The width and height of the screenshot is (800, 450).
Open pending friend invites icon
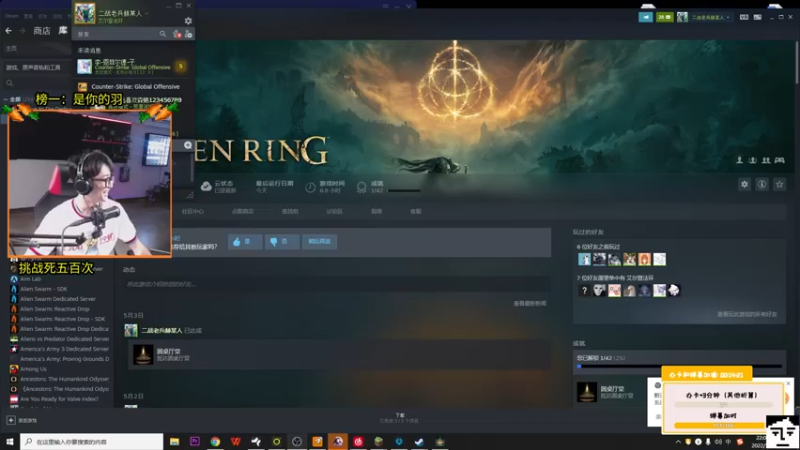[177, 34]
